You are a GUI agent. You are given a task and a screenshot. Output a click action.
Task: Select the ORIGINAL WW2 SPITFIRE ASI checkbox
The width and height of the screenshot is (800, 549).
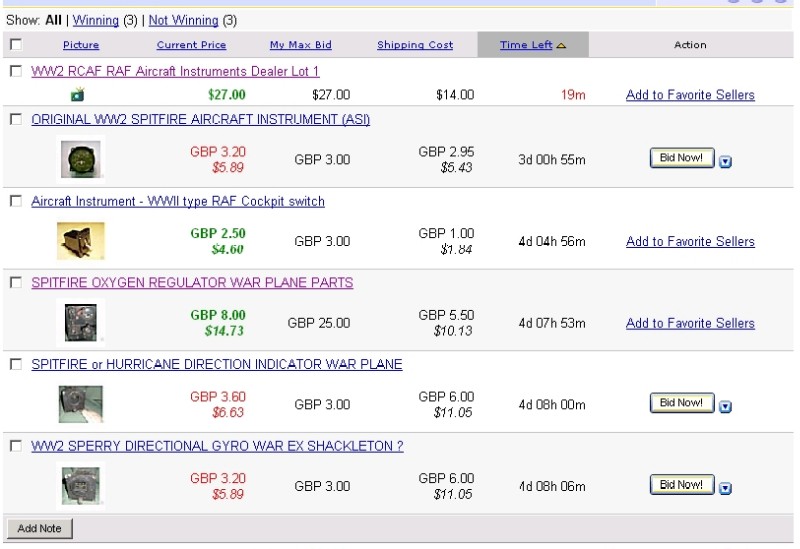pyautogui.click(x=16, y=119)
